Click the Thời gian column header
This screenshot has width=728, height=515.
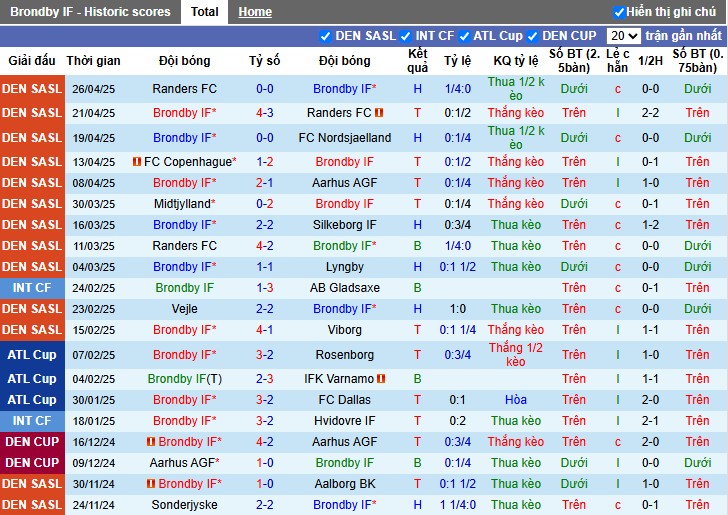tap(93, 61)
